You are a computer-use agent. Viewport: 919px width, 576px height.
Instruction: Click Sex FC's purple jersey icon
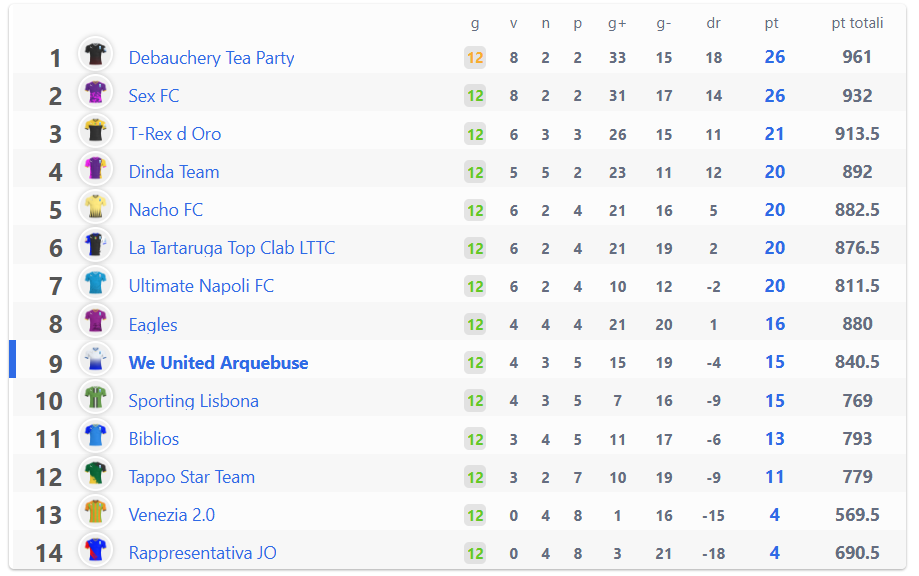click(95, 93)
